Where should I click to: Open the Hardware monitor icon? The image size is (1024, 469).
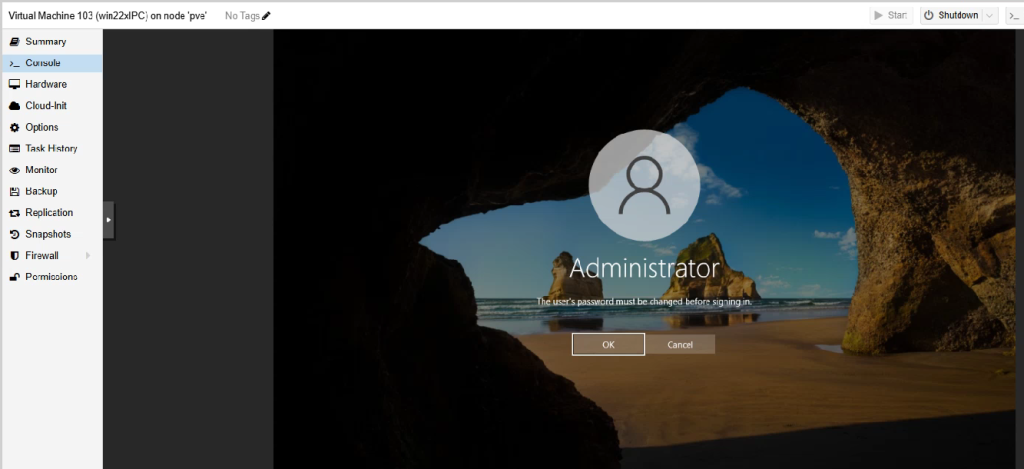[x=14, y=85]
